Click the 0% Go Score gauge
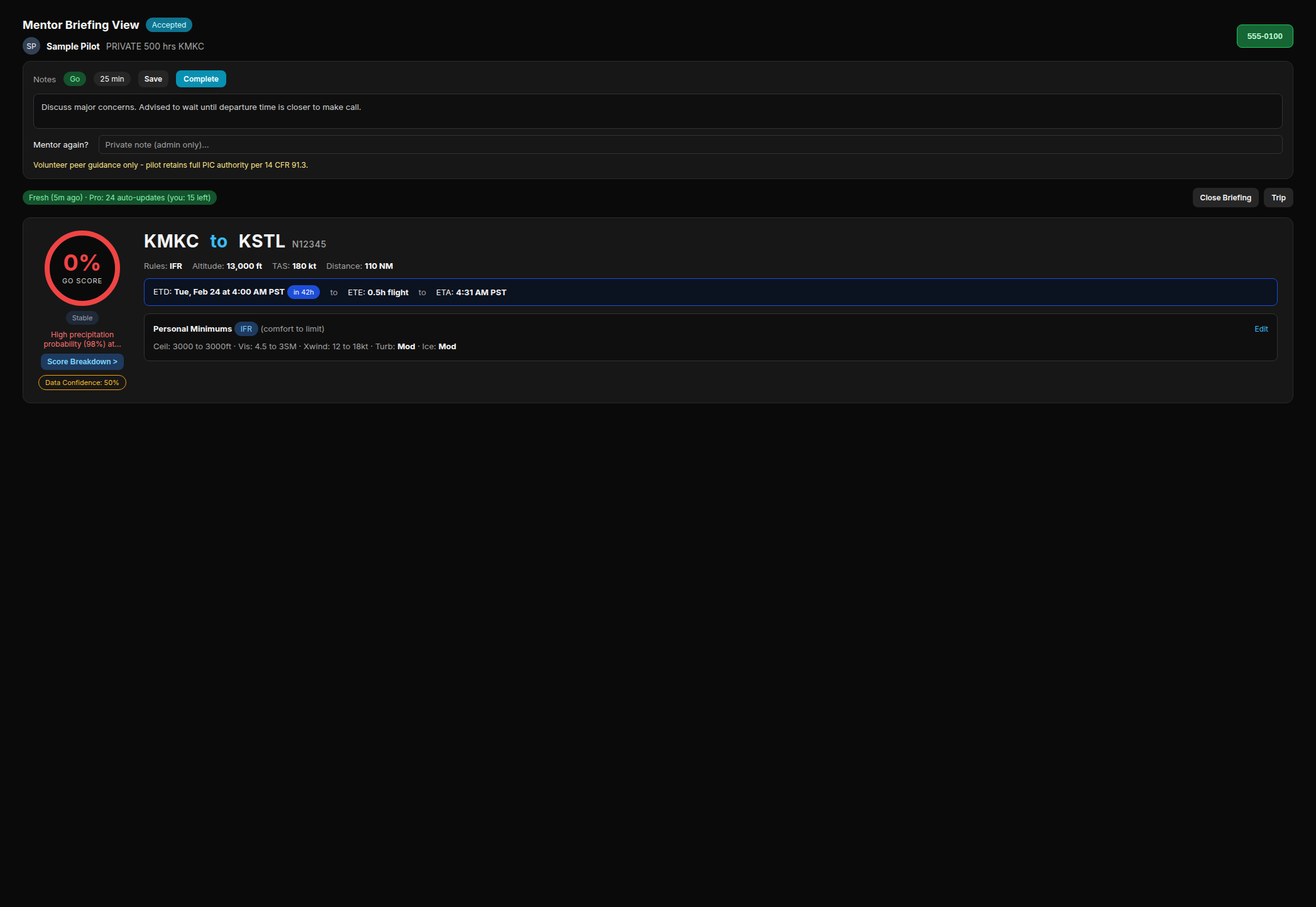The width and height of the screenshot is (1316, 907). click(82, 268)
